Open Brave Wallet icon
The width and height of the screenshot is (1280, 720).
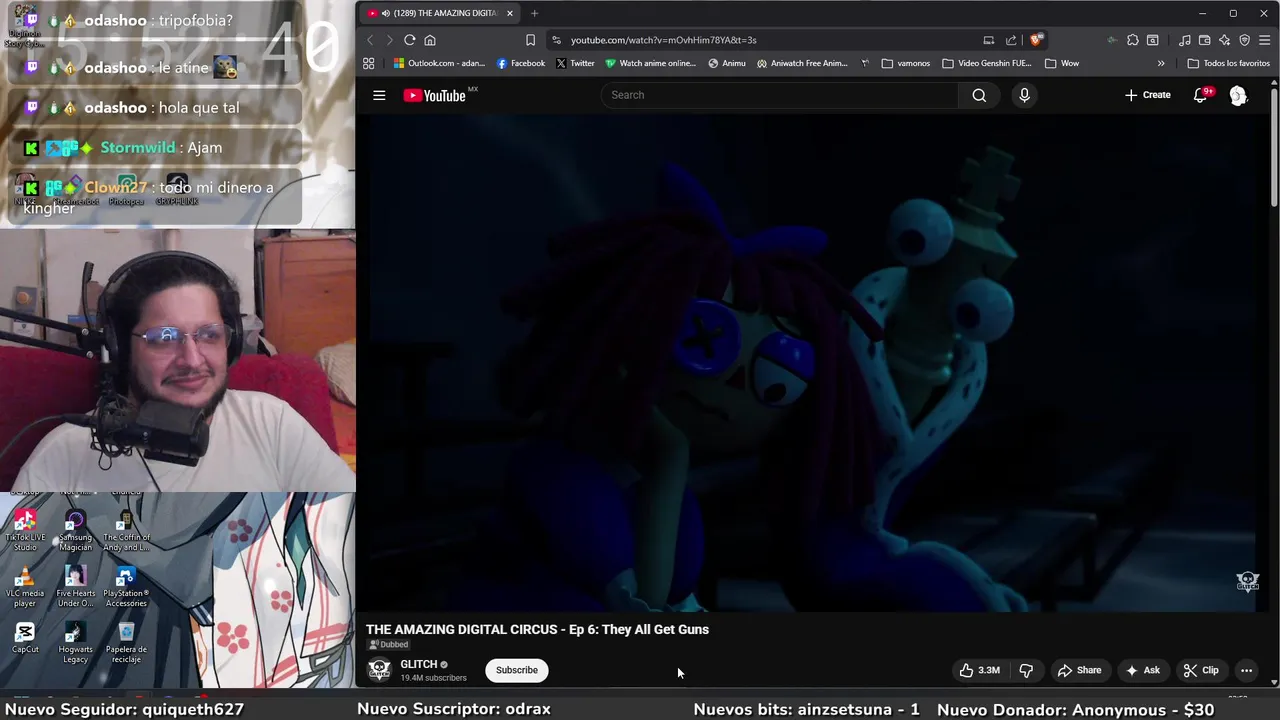tap(1204, 40)
